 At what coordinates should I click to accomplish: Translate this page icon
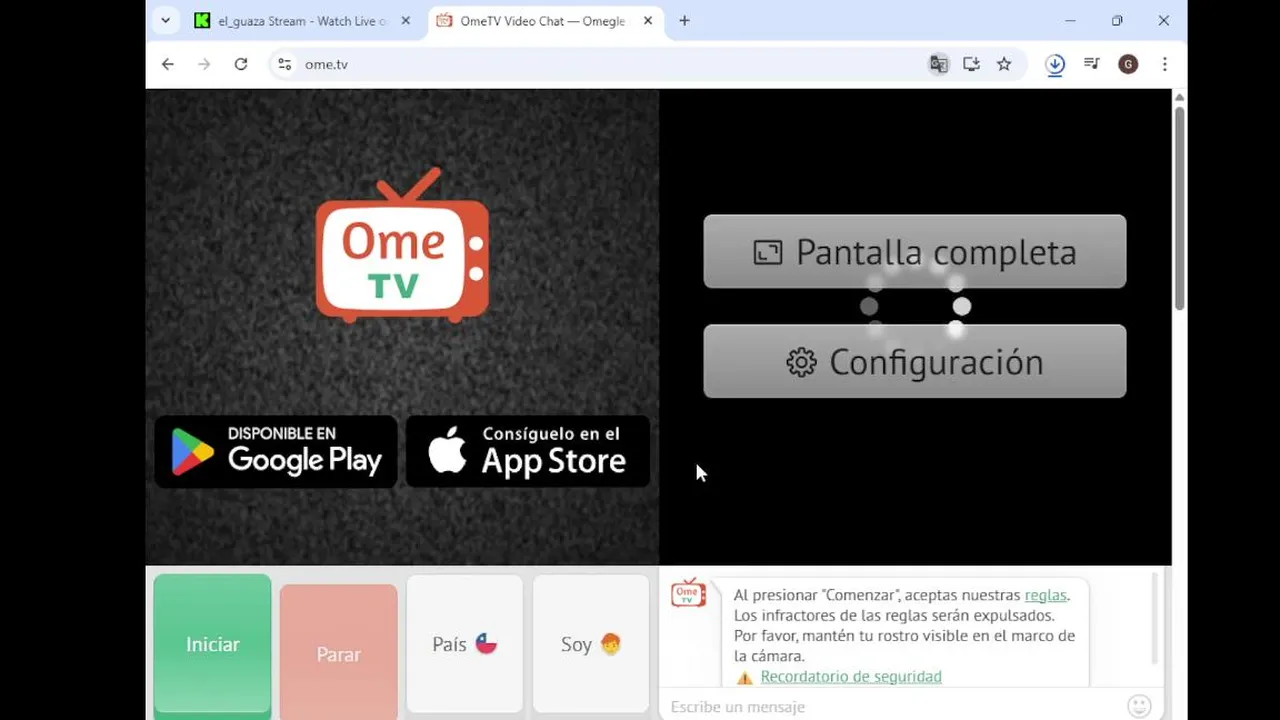click(x=938, y=64)
